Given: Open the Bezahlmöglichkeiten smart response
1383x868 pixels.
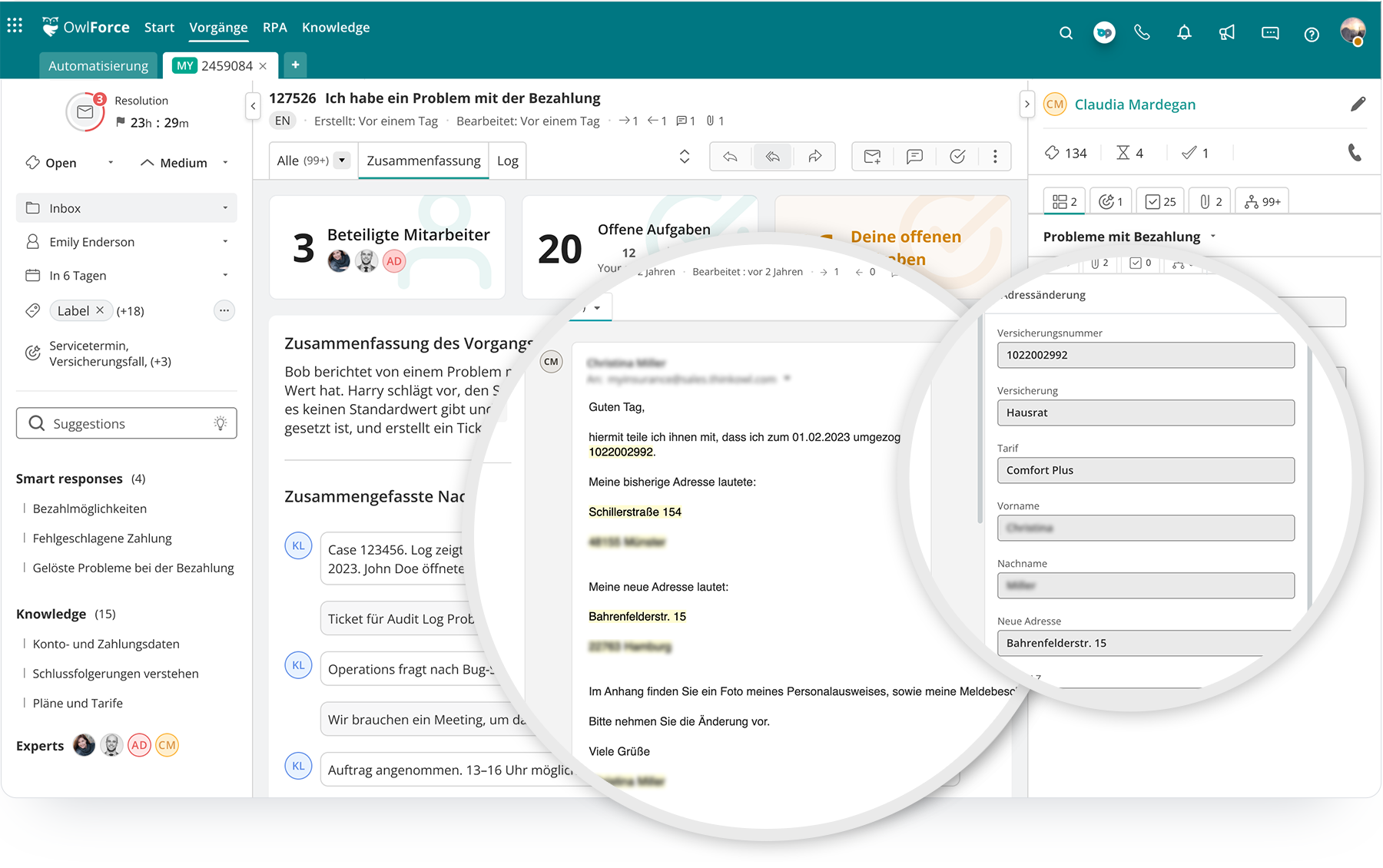Looking at the screenshot, I should click(x=89, y=509).
